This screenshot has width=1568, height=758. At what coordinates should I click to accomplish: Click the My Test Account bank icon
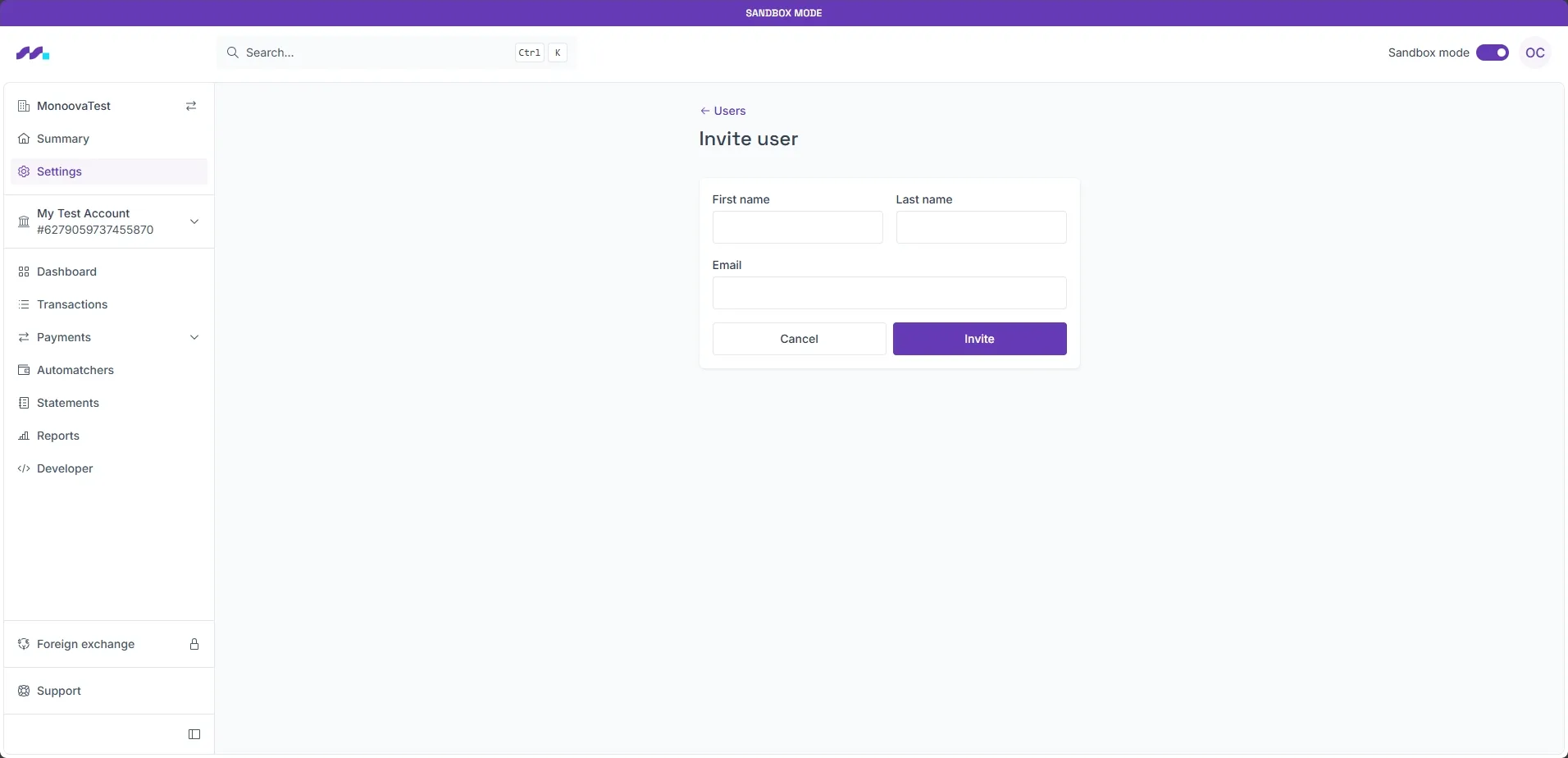(x=24, y=221)
